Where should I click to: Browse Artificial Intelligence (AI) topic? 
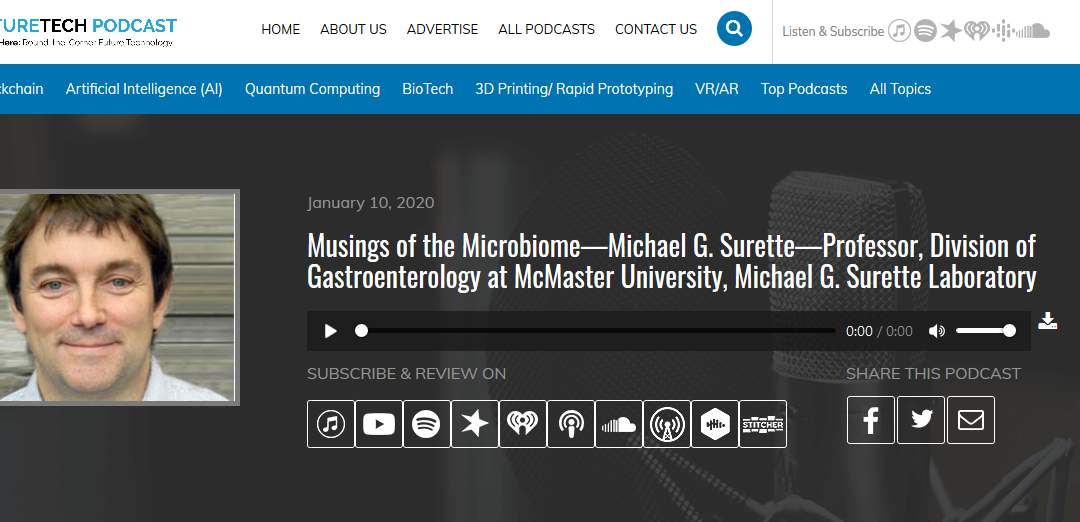[x=144, y=89]
